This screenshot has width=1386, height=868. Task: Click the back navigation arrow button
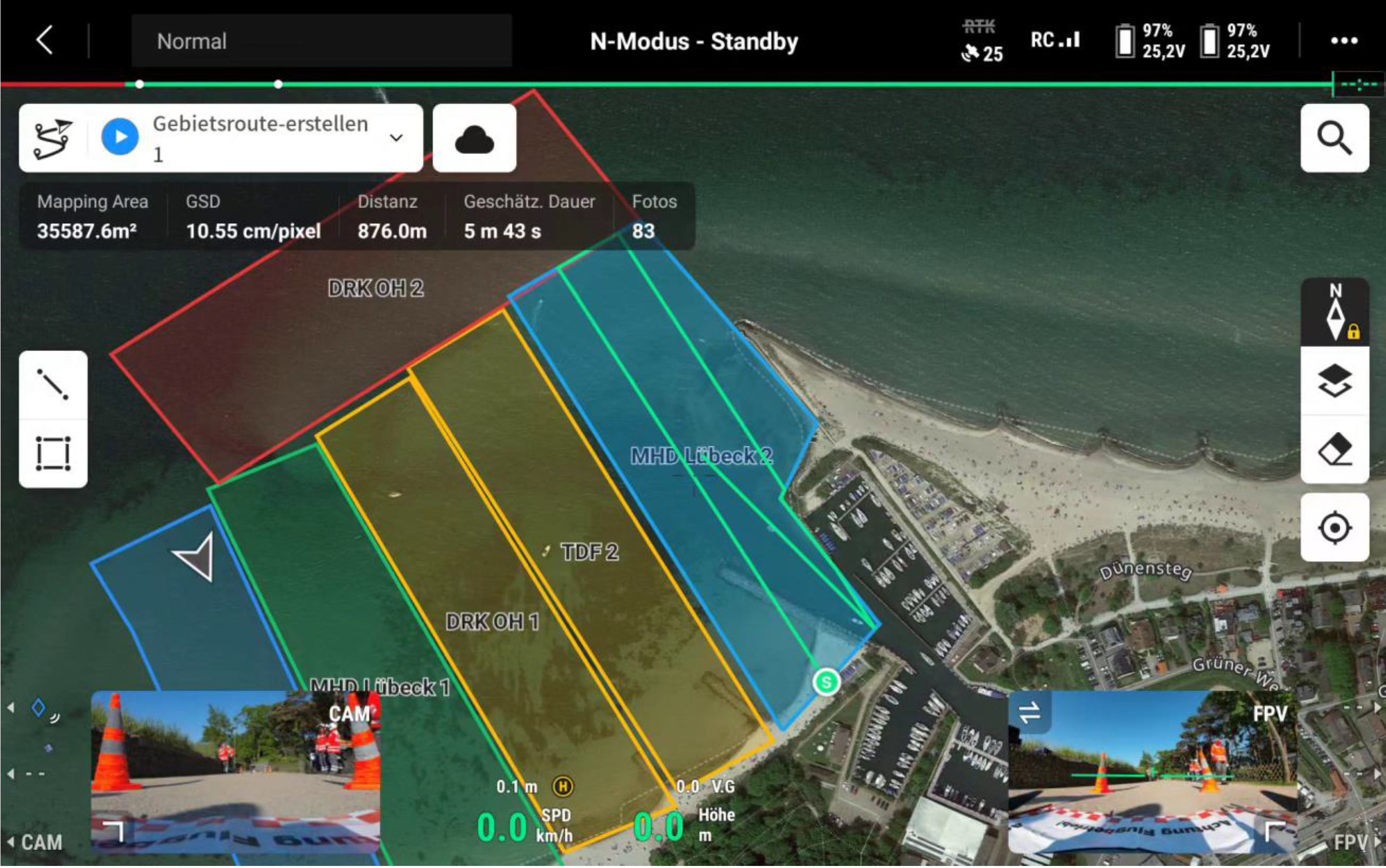(45, 40)
